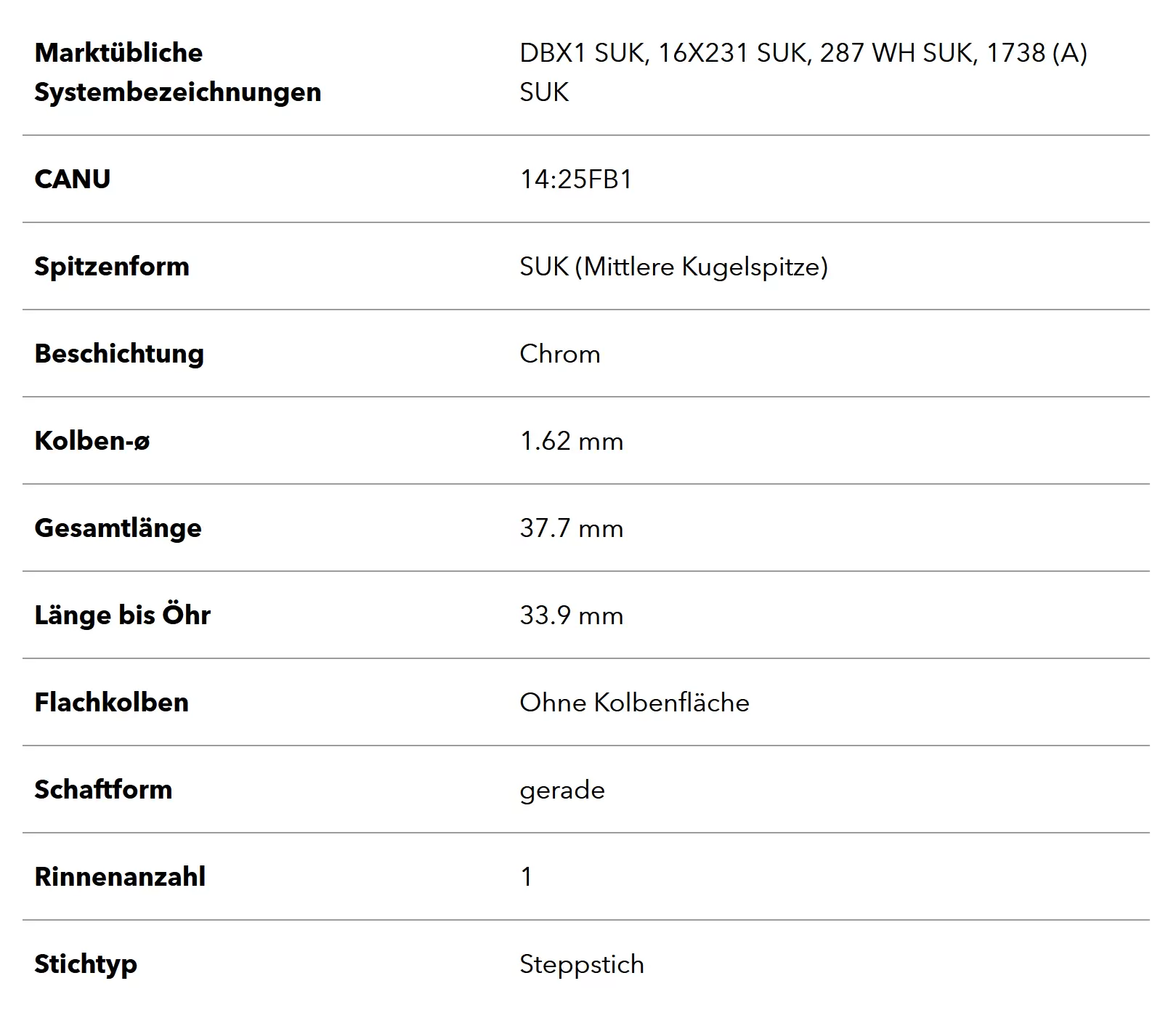Viewport: 1176px width, 1034px height.
Task: Select the 37.7 mm total length value
Action: [x=572, y=528]
